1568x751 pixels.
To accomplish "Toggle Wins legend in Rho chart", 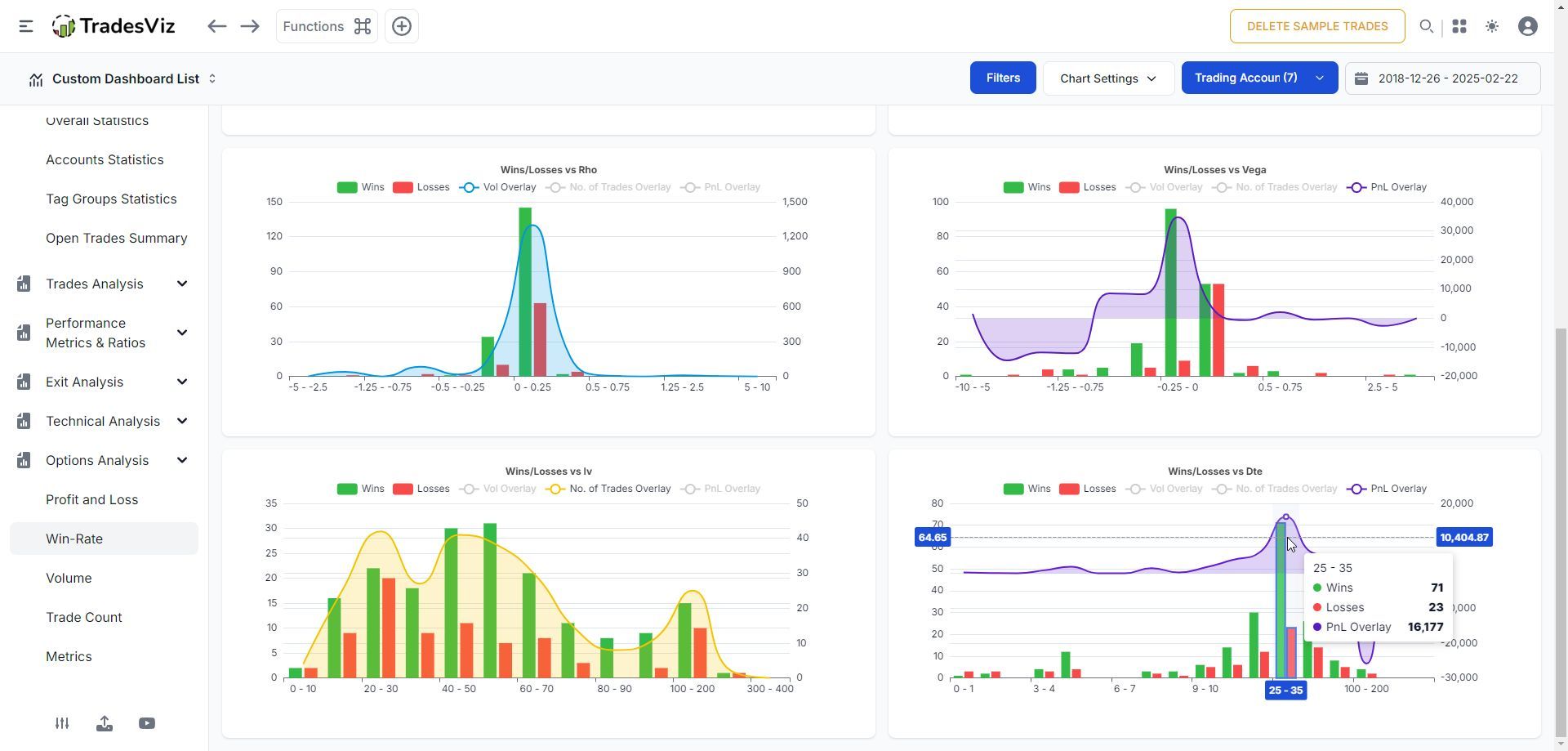I will pos(360,187).
